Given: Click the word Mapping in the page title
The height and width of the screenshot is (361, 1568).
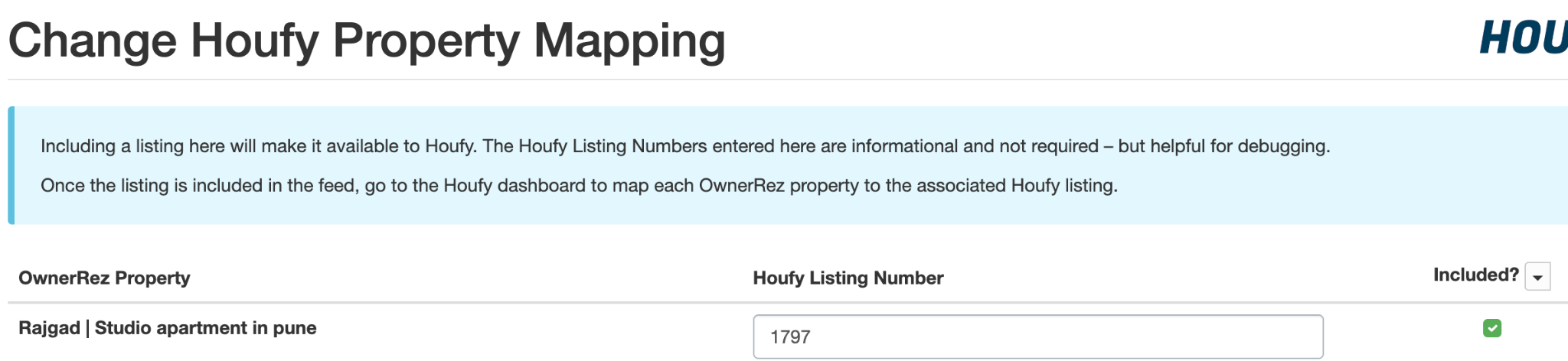Looking at the screenshot, I should pyautogui.click(x=629, y=41).
